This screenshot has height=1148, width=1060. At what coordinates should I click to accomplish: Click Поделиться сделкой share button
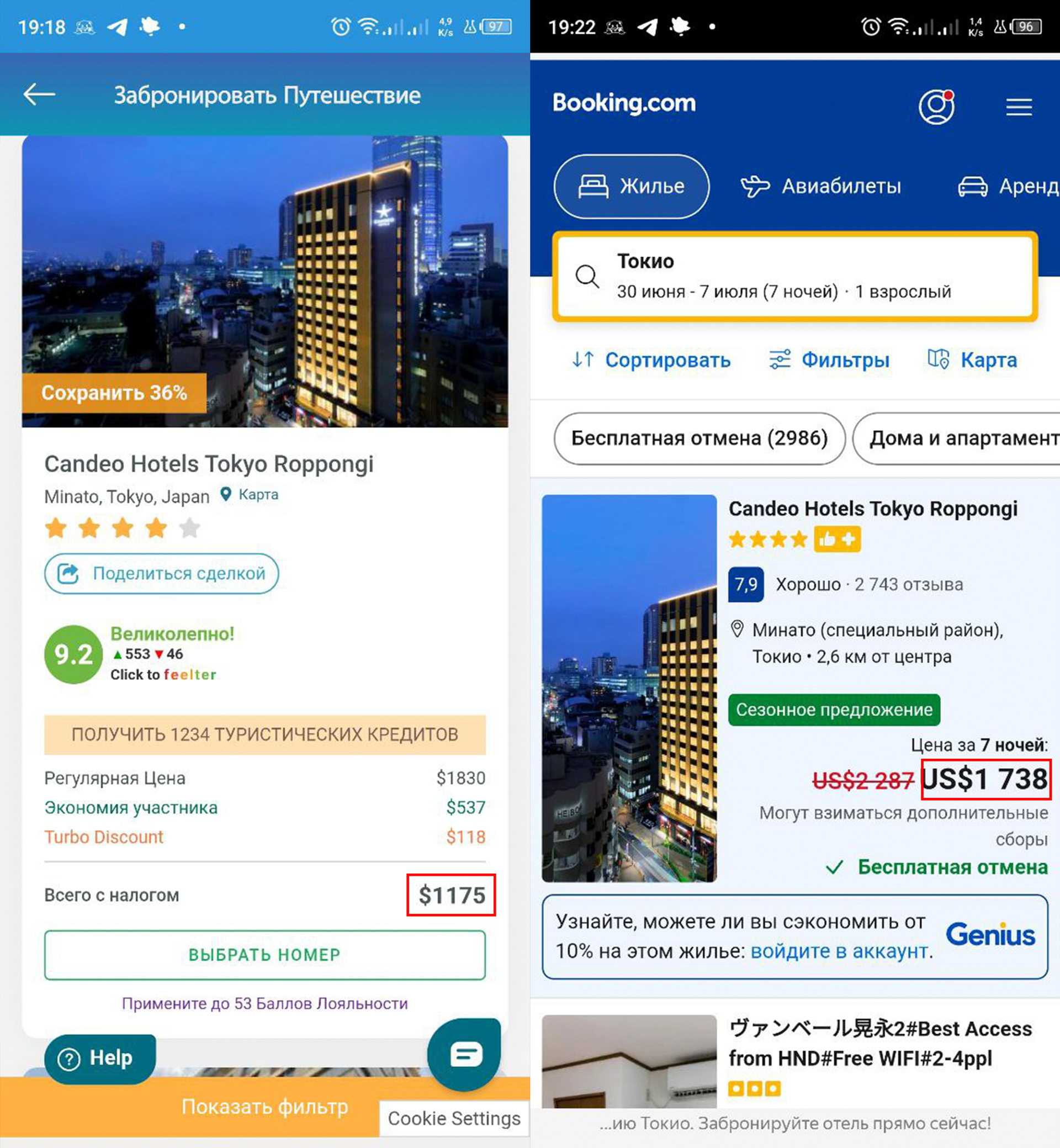(162, 573)
